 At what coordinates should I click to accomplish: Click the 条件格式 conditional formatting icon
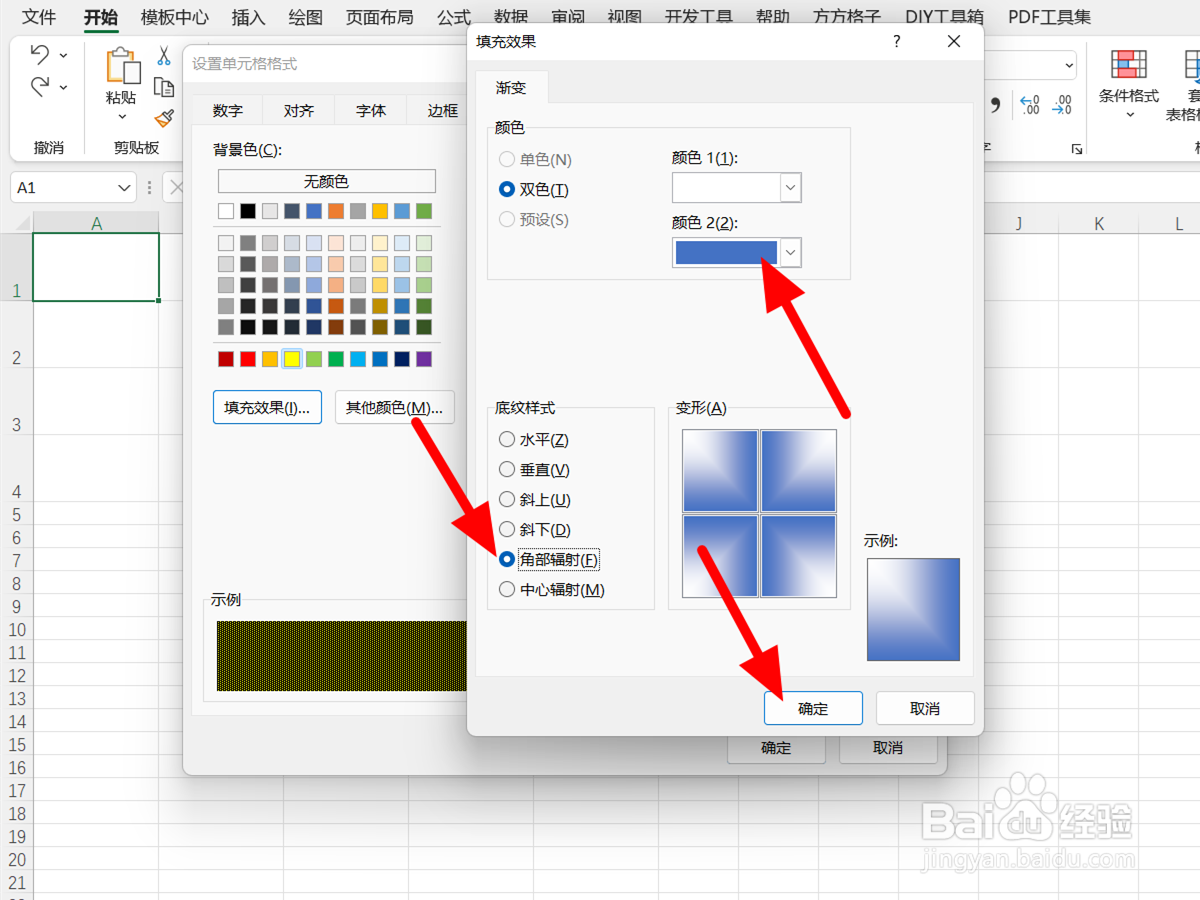[x=1129, y=64]
